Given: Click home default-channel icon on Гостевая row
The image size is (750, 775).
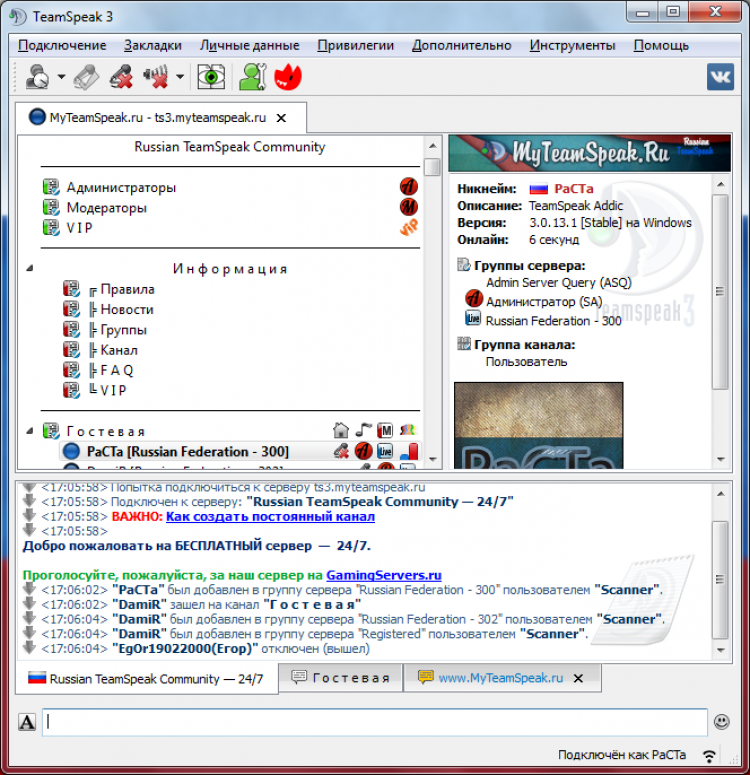Looking at the screenshot, I should click(x=341, y=430).
